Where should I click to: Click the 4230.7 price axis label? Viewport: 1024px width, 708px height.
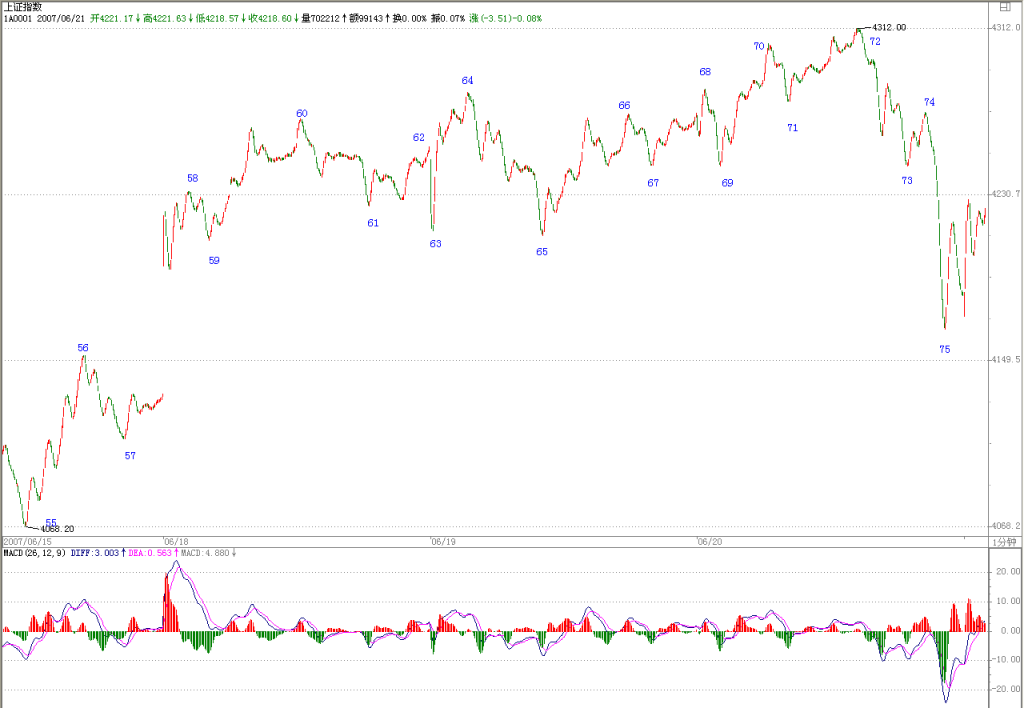pyautogui.click(x=1006, y=194)
